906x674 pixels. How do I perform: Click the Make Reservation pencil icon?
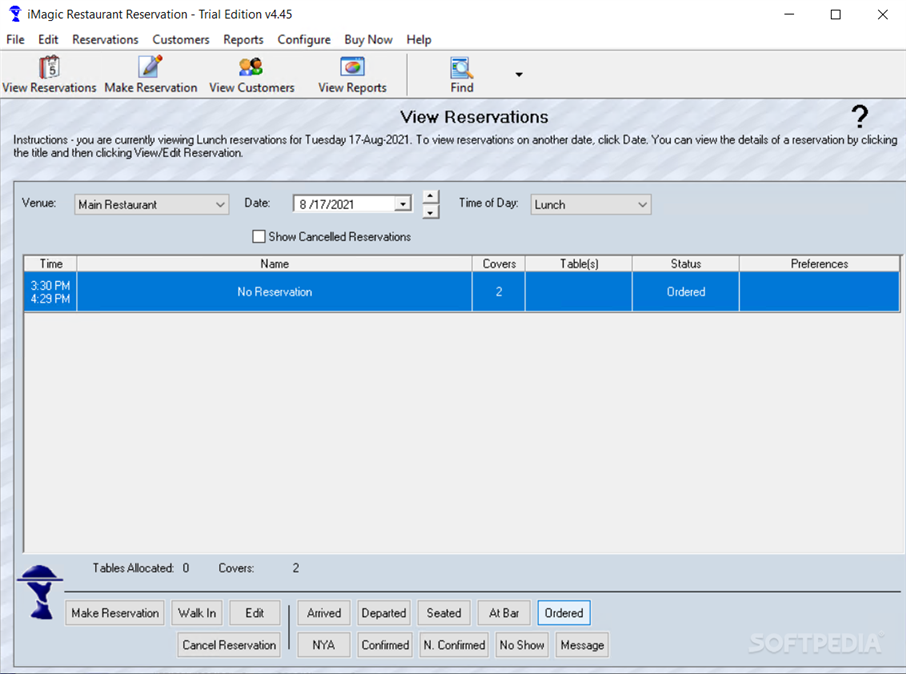point(150,67)
